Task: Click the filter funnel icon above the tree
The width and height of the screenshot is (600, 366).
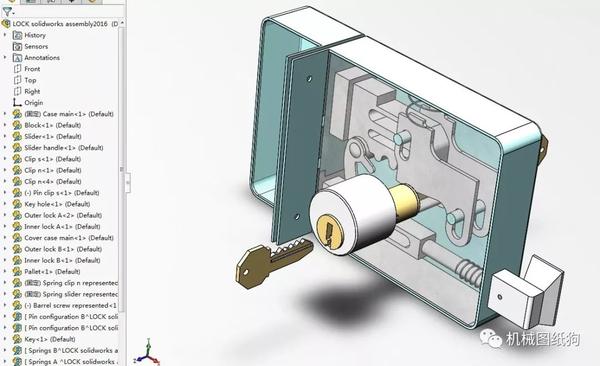Action: pos(7,12)
